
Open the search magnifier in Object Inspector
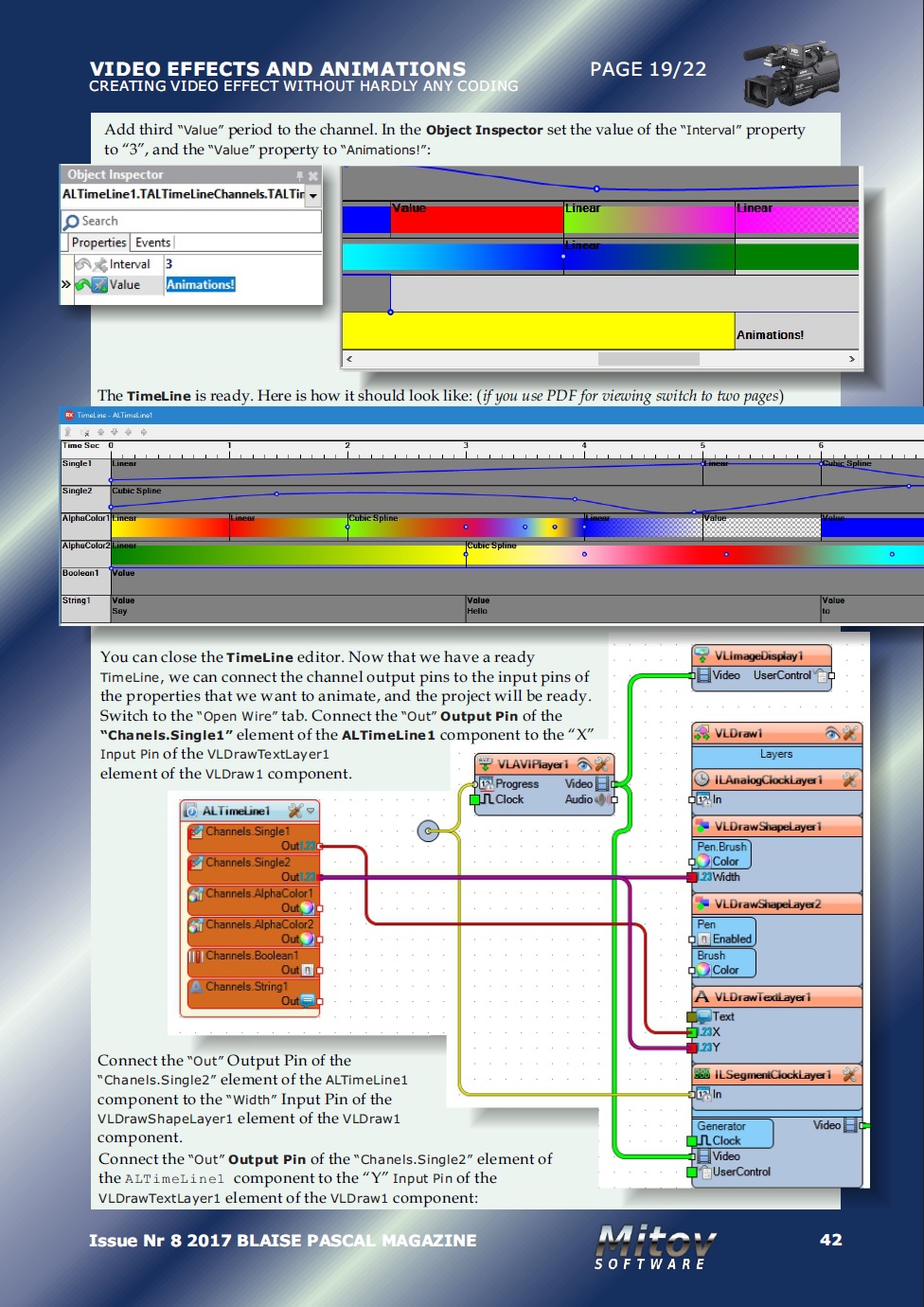[x=72, y=221]
